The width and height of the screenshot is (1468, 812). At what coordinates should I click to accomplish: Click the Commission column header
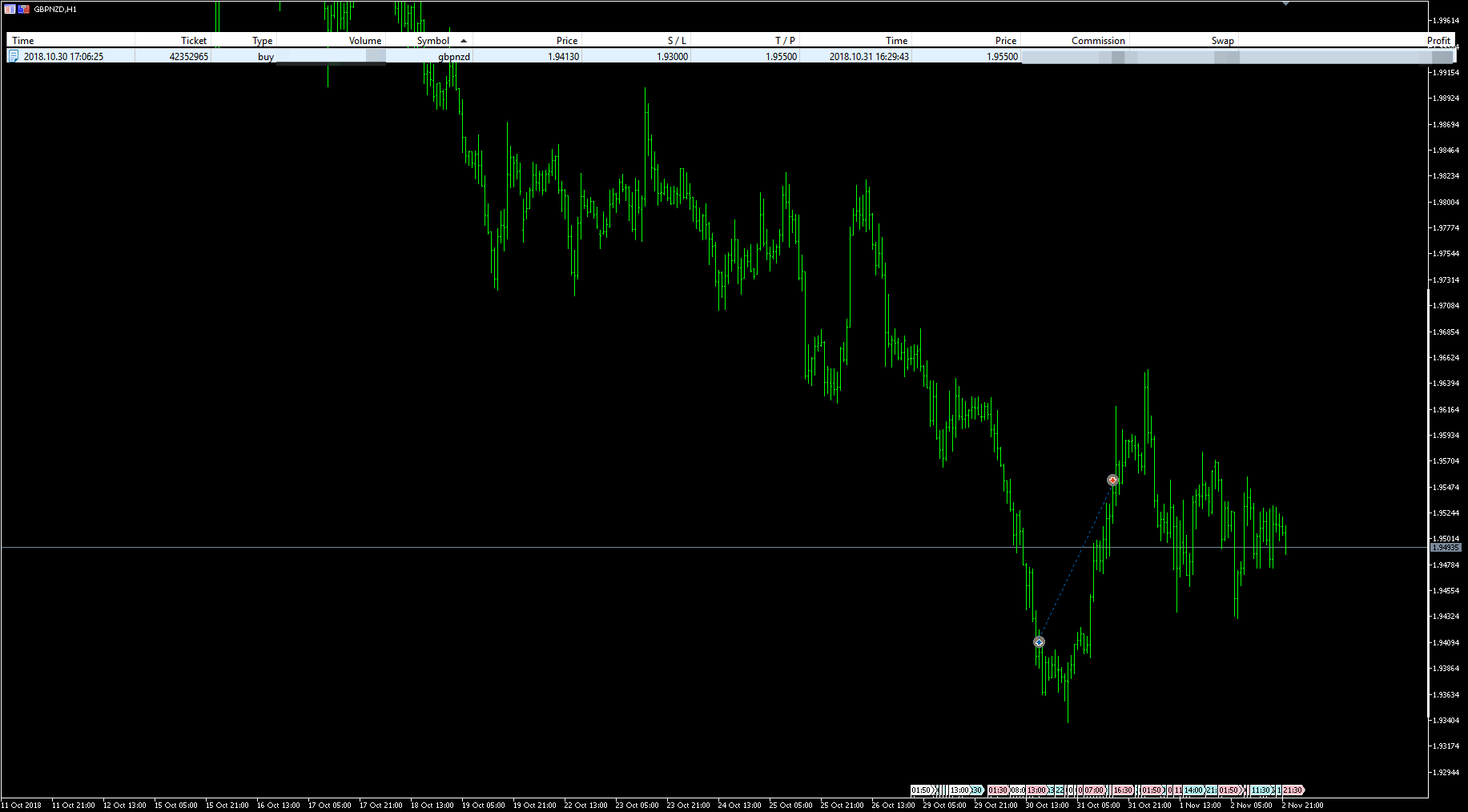pos(1098,41)
